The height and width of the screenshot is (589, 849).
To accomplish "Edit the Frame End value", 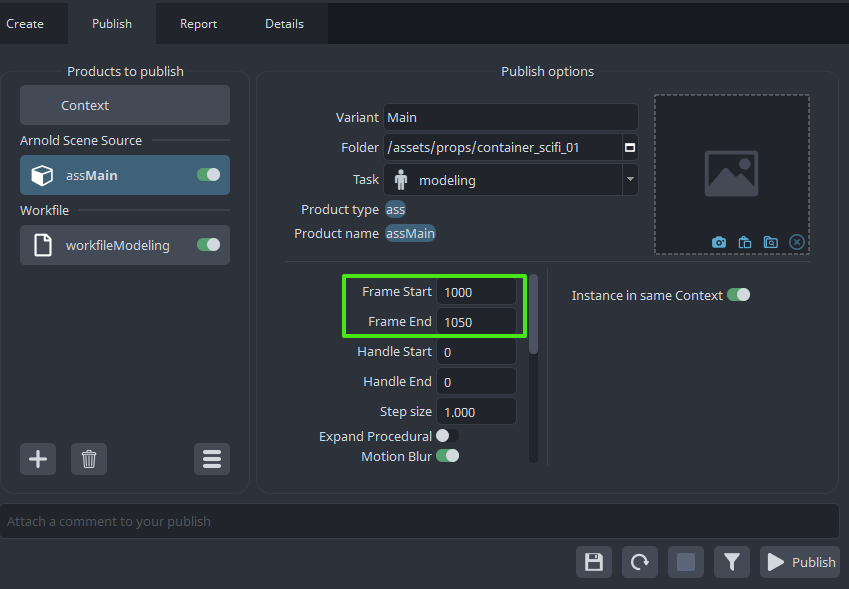I will tap(476, 322).
